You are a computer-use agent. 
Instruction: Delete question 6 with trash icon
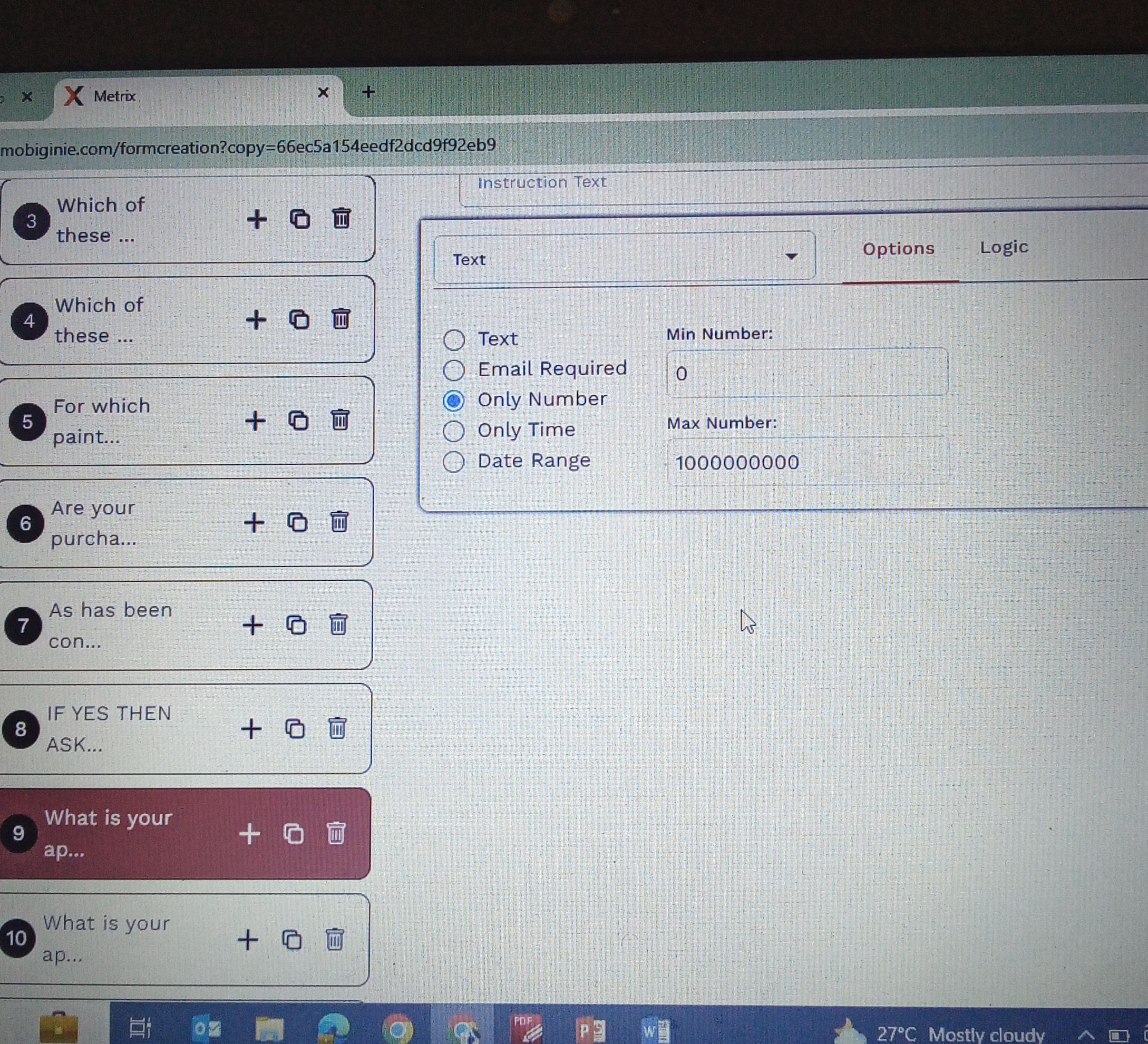click(339, 521)
